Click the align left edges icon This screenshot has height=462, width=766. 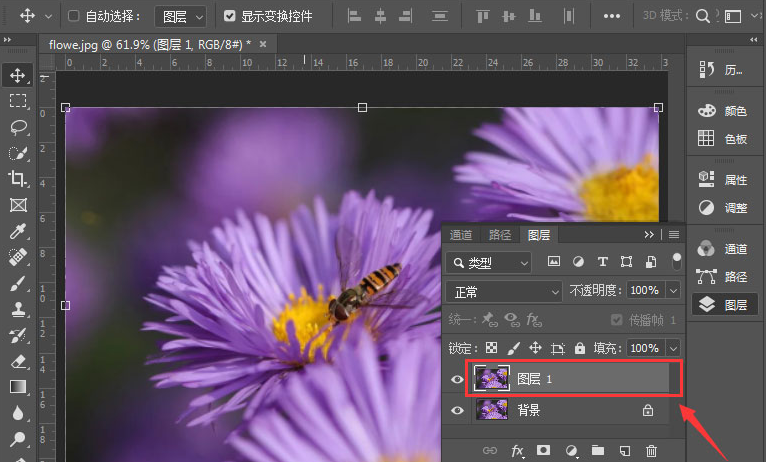[x=354, y=16]
